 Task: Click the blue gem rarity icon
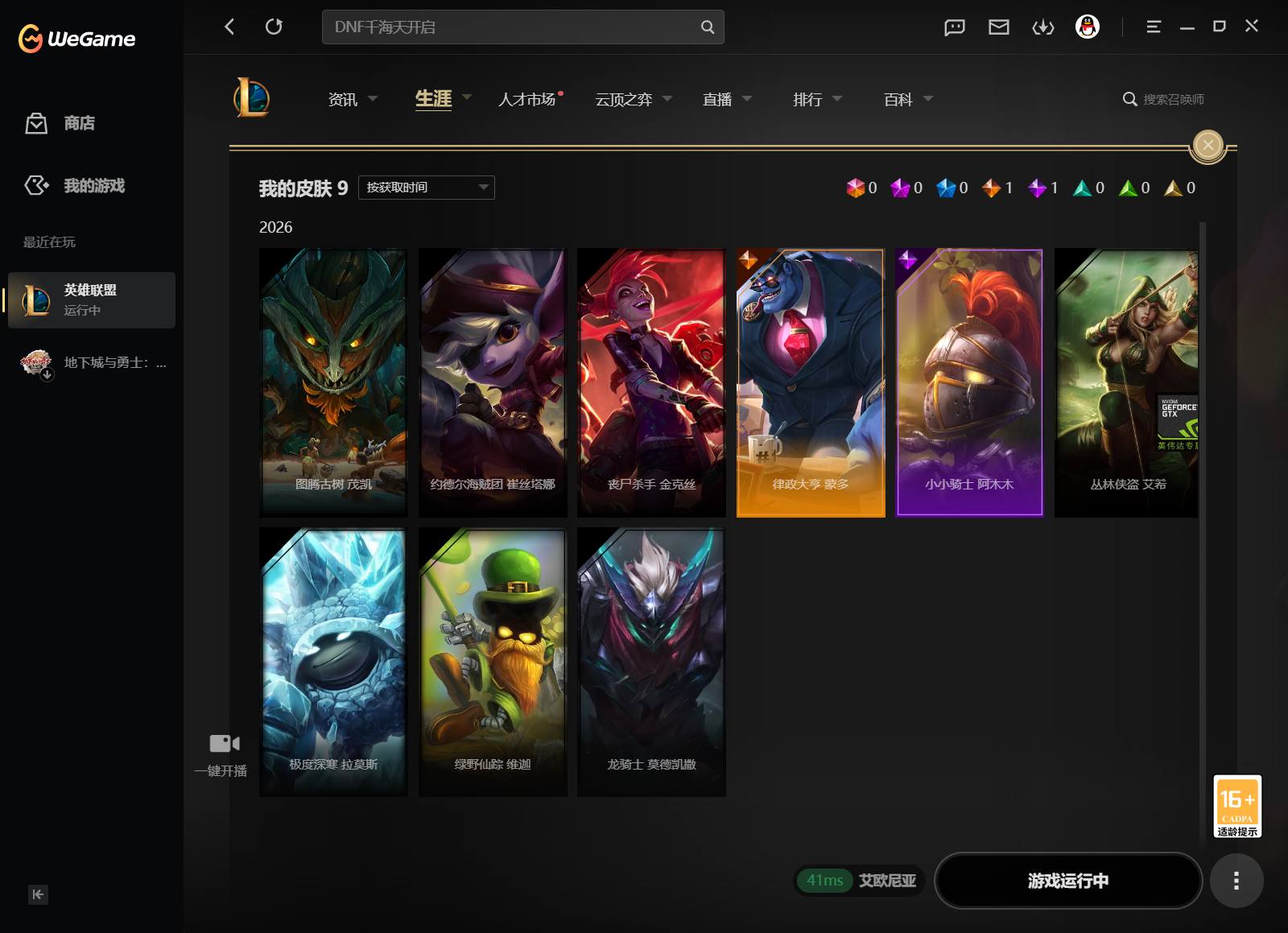pos(946,188)
